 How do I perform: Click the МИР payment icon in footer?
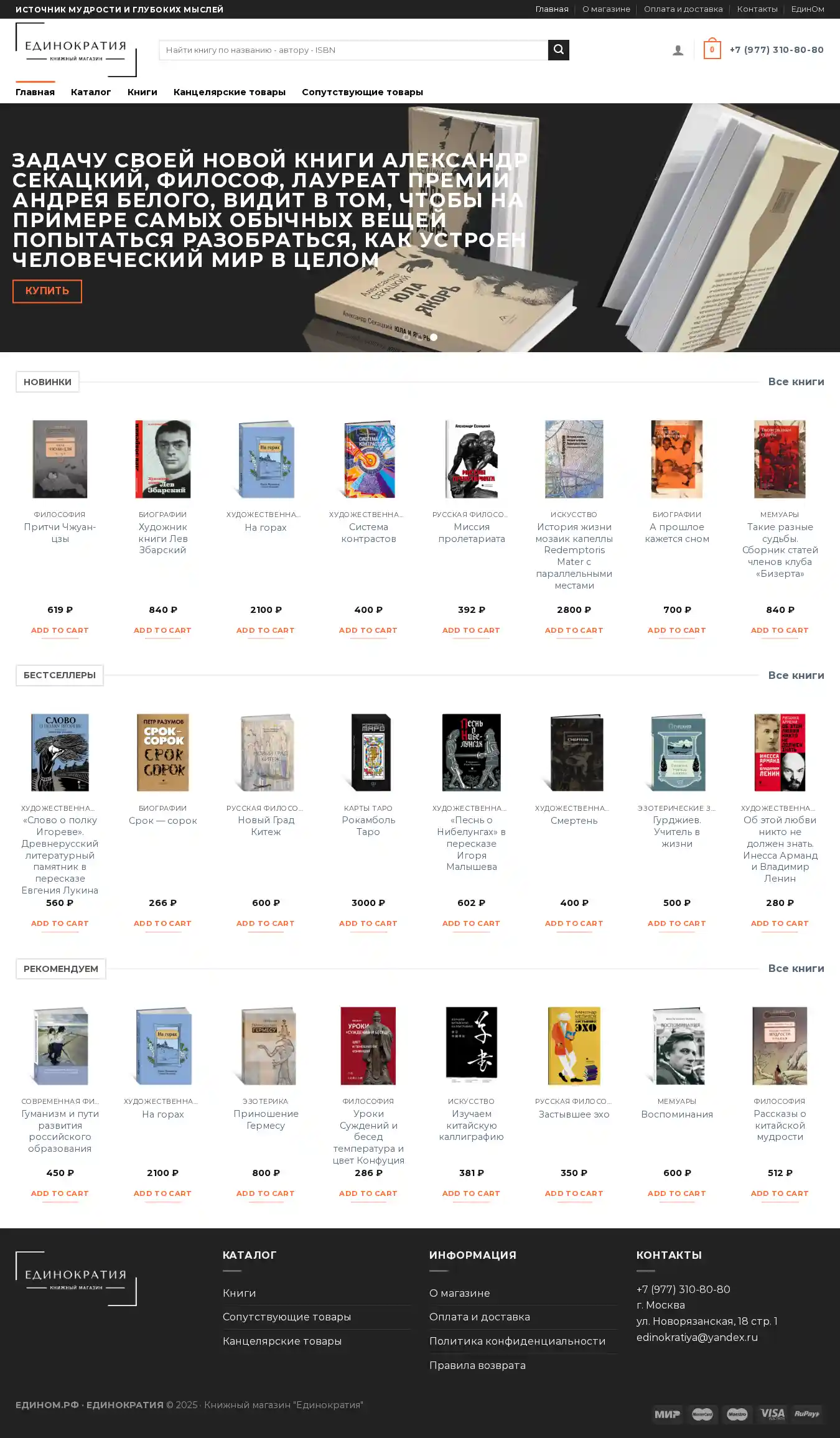pos(667,1414)
